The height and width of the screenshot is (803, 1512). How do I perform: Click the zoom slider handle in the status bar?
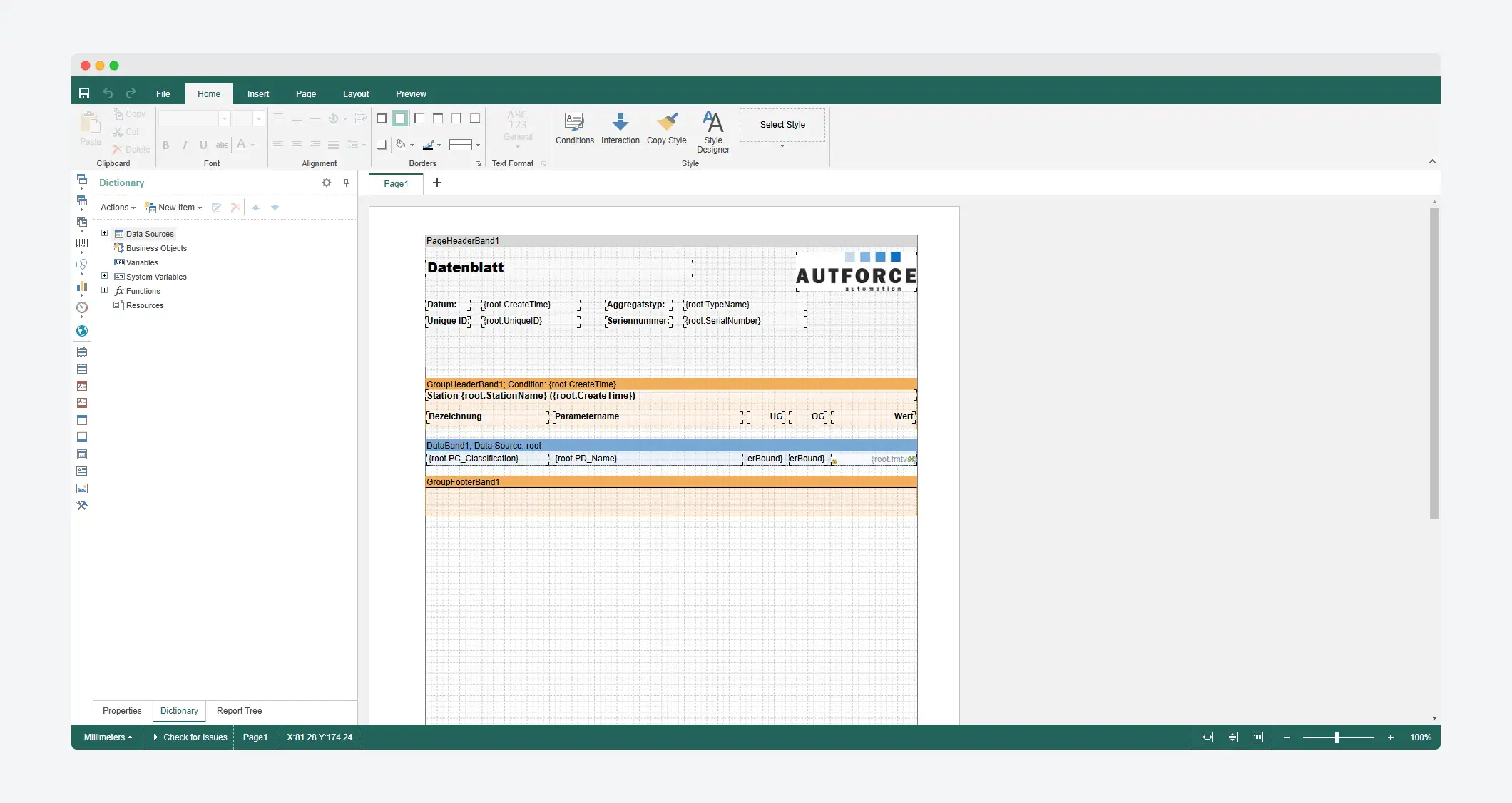point(1337,737)
